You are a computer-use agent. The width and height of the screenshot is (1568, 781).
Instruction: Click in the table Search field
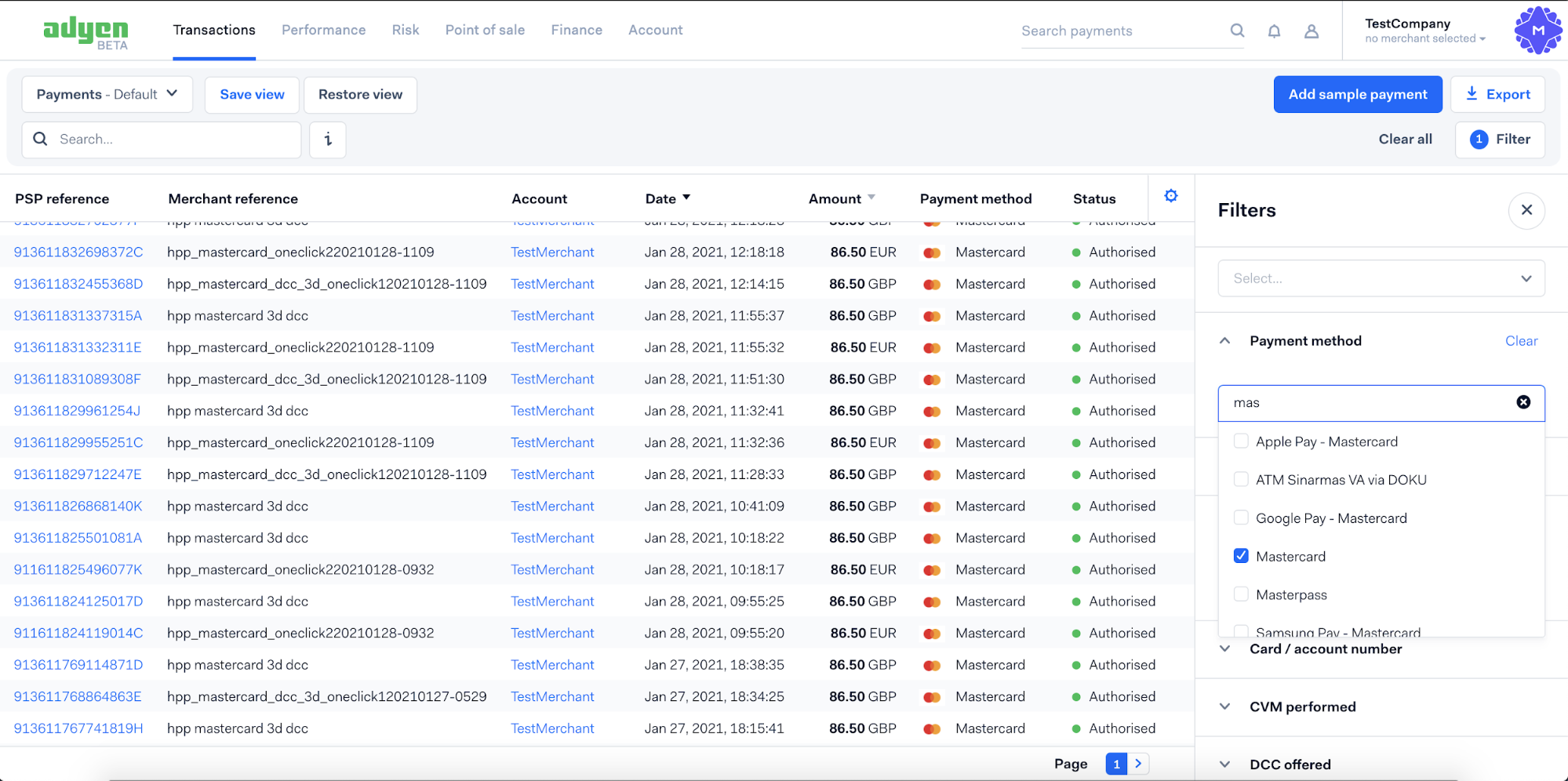click(x=162, y=140)
